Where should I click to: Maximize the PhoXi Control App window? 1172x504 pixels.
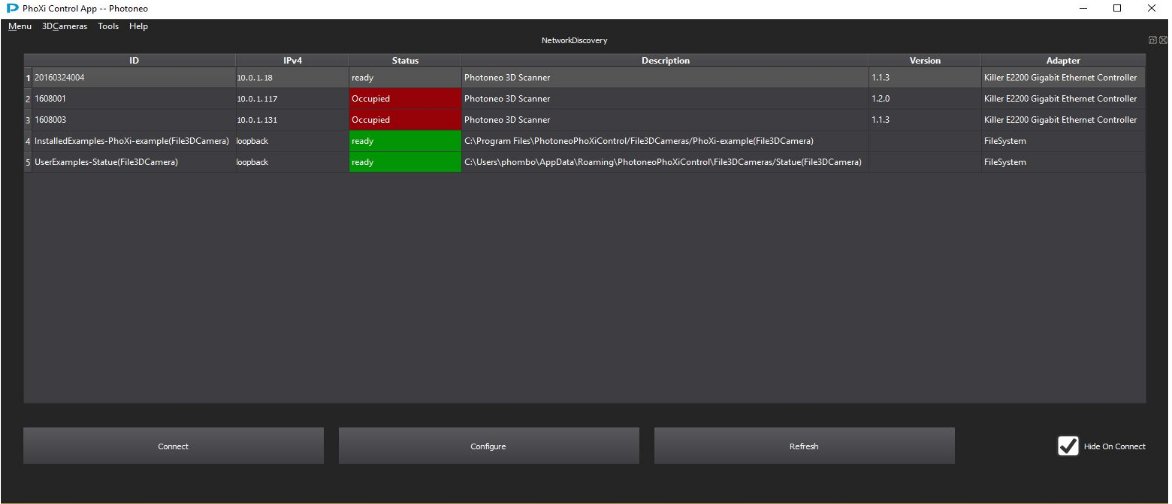pyautogui.click(x=1117, y=8)
